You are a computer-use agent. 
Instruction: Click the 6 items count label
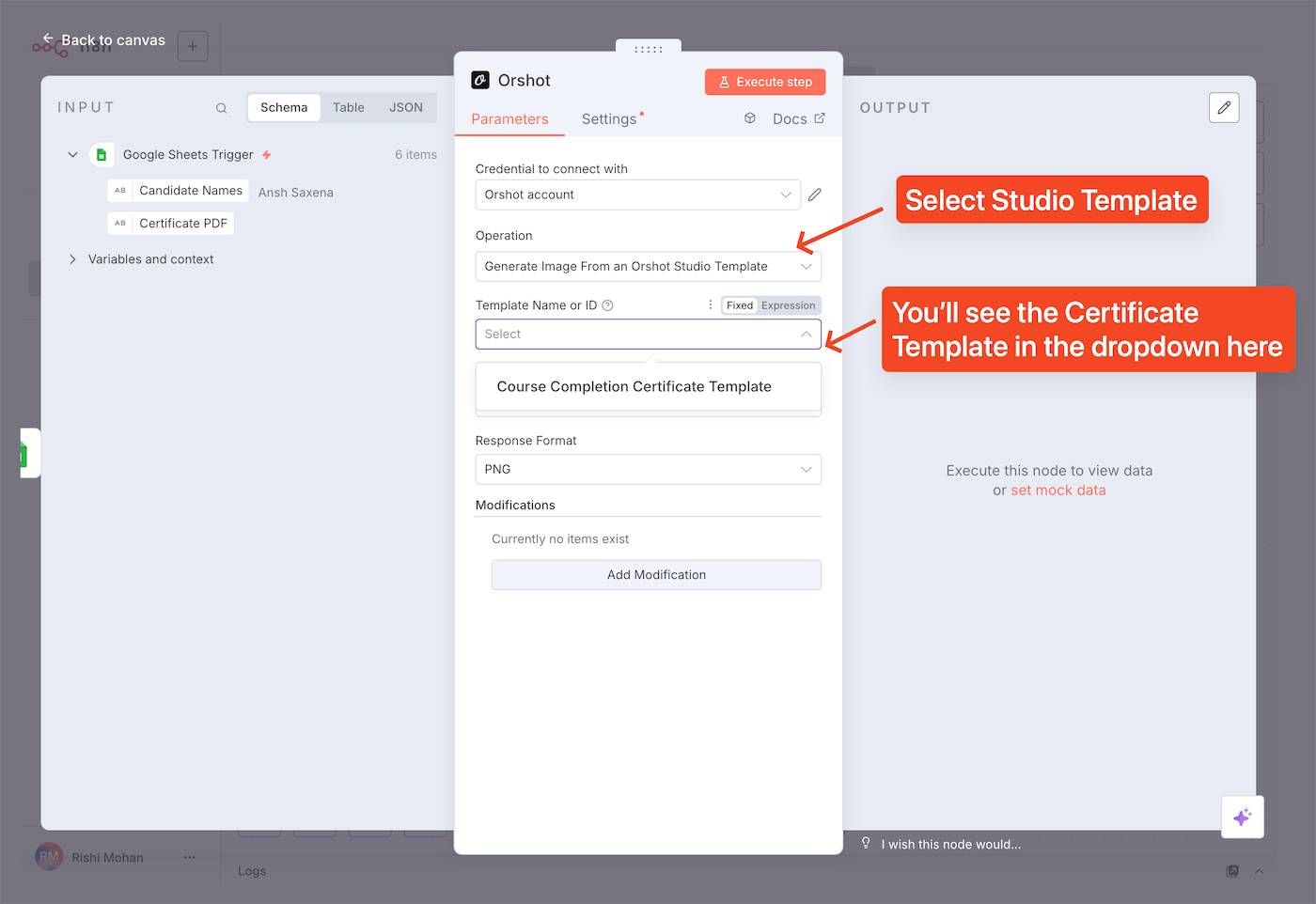[x=415, y=155]
